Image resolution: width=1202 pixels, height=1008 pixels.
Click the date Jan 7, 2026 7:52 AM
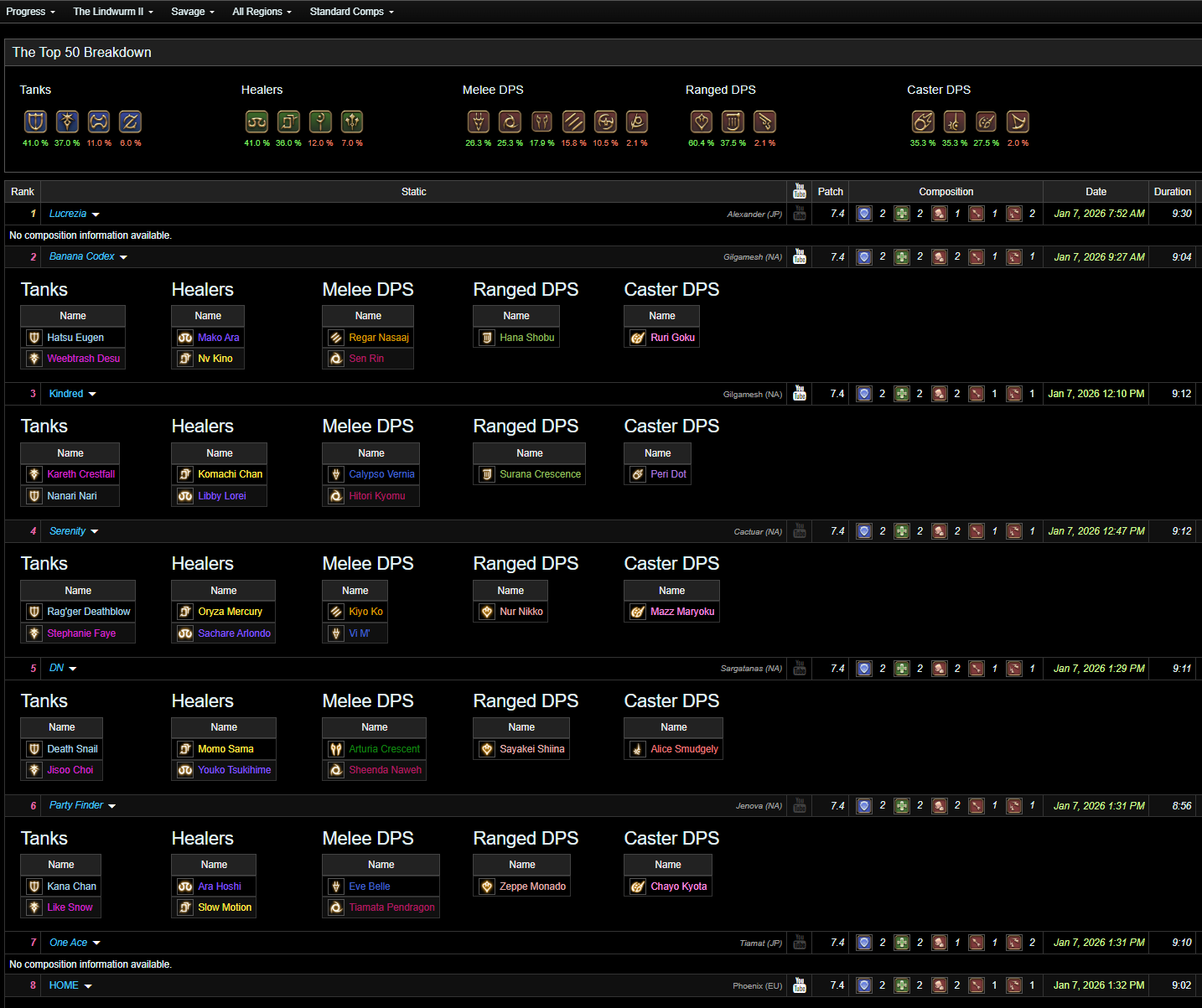[1099, 214]
